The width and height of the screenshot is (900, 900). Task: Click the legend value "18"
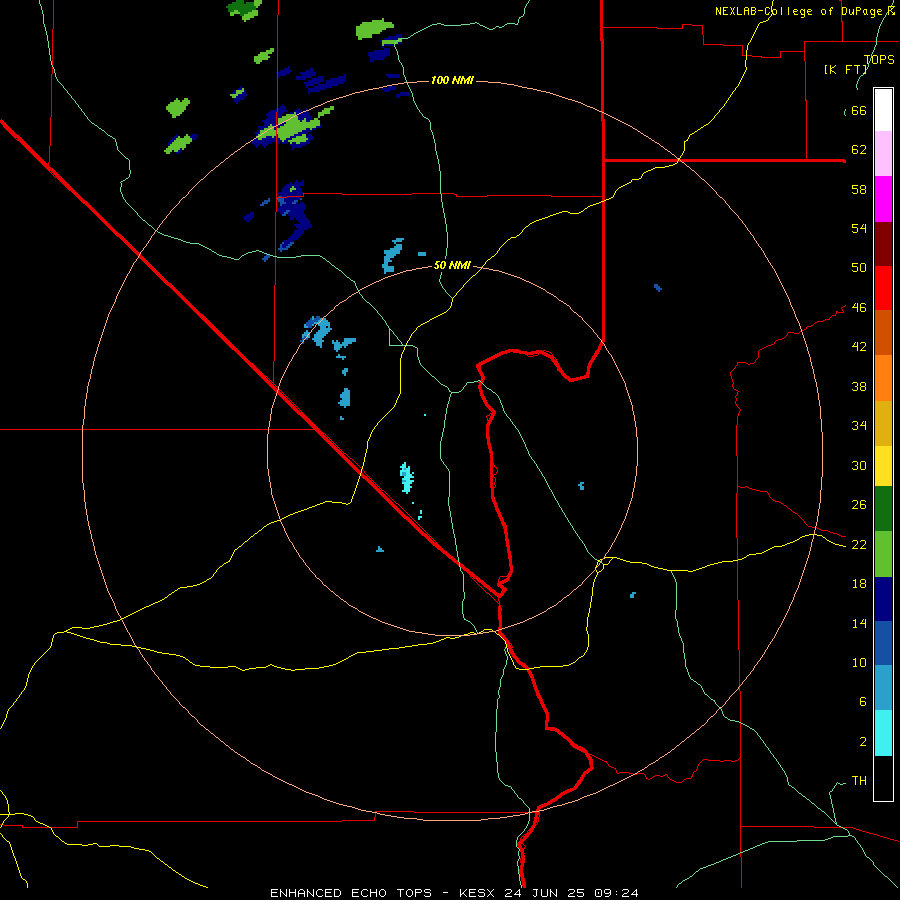859,583
